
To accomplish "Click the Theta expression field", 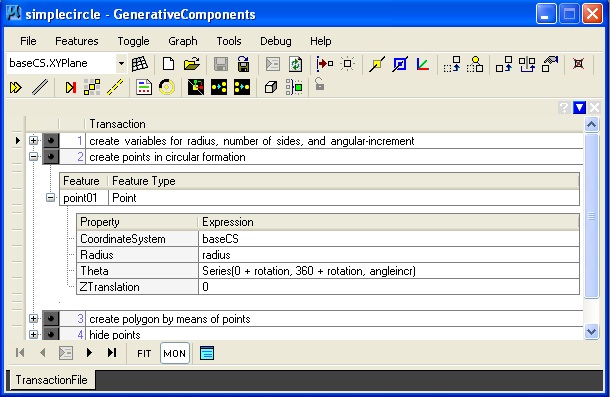I will click(x=389, y=271).
